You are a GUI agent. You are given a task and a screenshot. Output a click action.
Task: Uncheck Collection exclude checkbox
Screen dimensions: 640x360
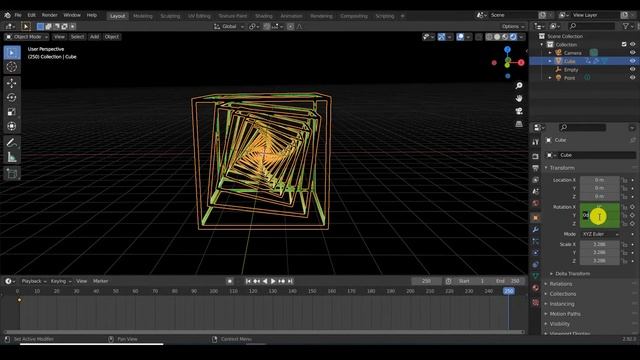pos(624,44)
